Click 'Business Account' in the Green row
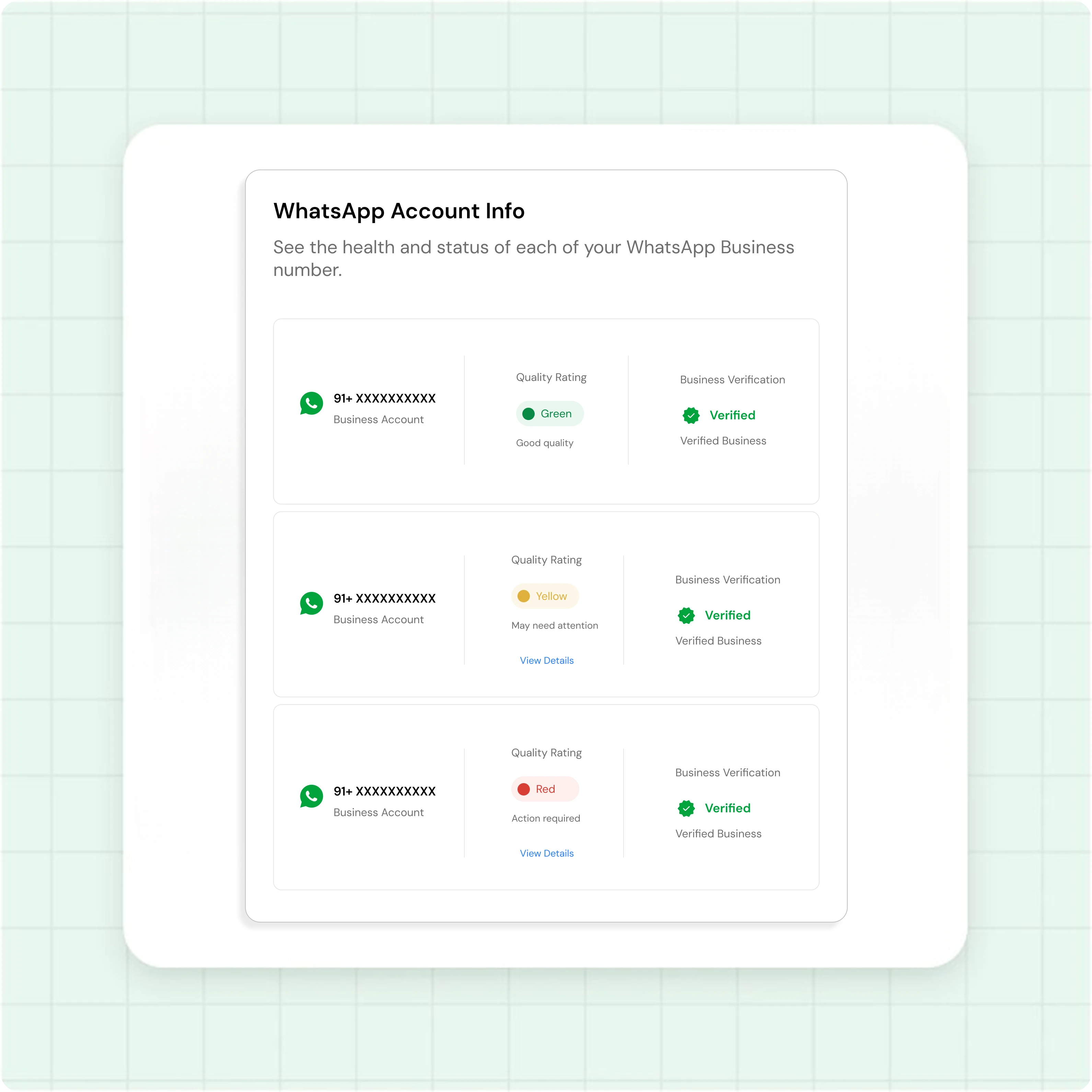1092x1092 pixels. (379, 419)
